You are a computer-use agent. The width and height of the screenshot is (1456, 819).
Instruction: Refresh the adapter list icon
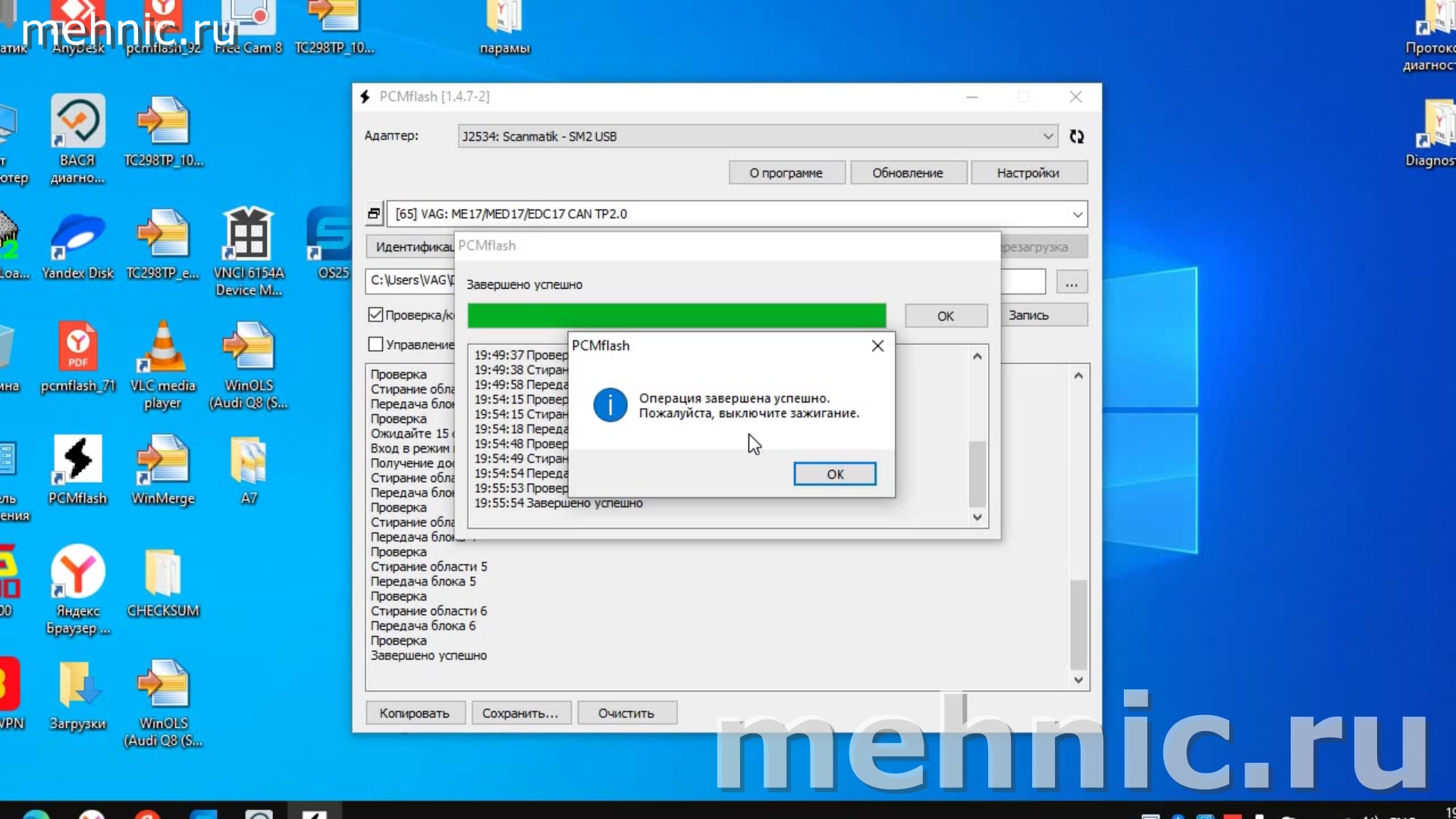coord(1077,136)
